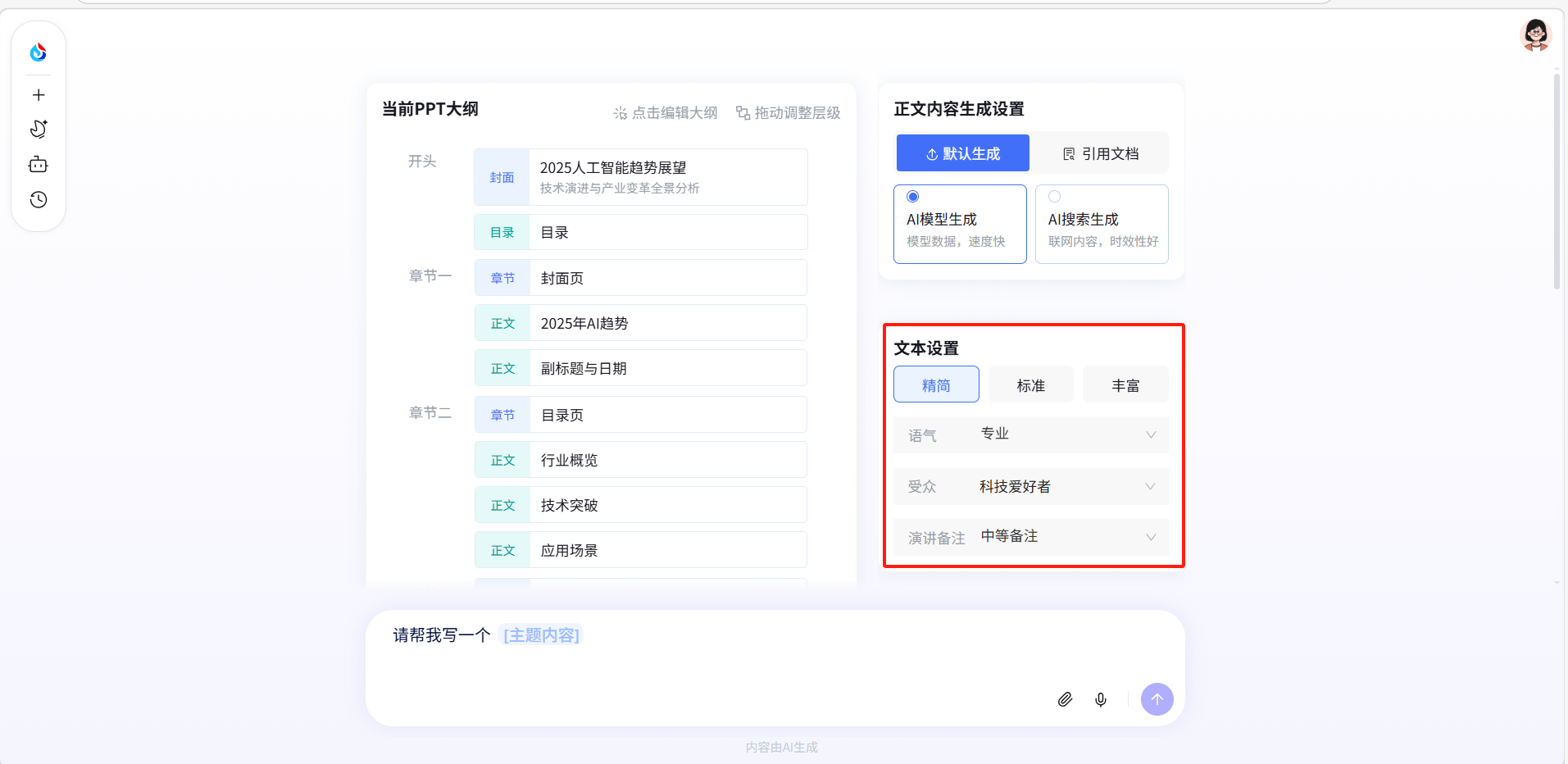Screen dimensions: 1568x764
Task: Click the paperclip attachment icon
Action: click(1065, 699)
